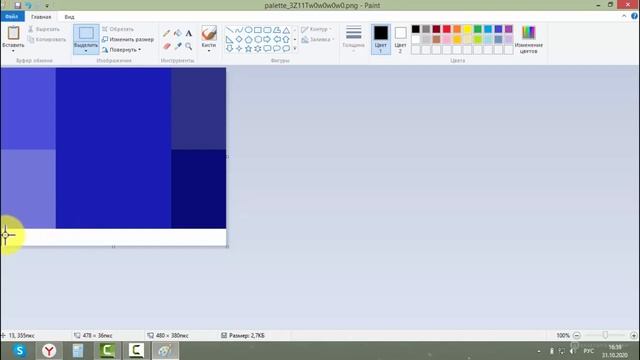Click the Paint taskbar icon

[165, 351]
